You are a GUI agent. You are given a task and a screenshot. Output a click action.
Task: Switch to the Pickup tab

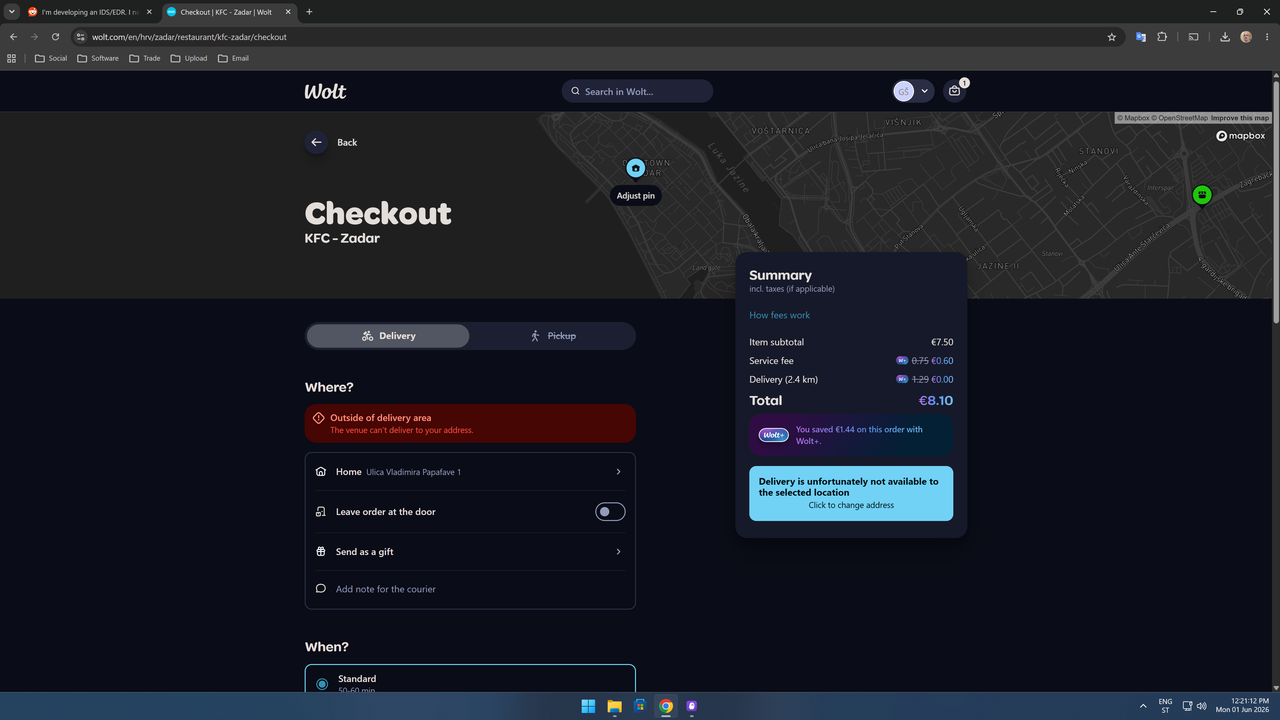(x=552, y=336)
